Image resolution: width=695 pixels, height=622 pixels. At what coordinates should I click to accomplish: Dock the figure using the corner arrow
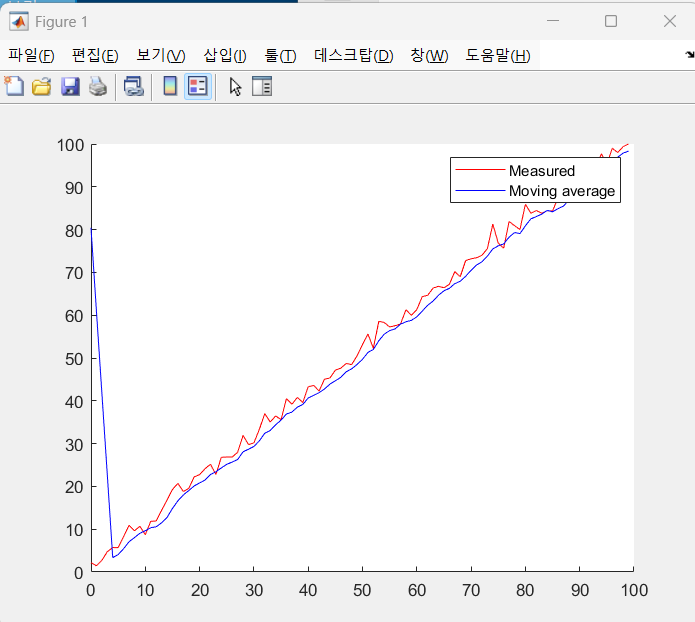click(x=690, y=55)
